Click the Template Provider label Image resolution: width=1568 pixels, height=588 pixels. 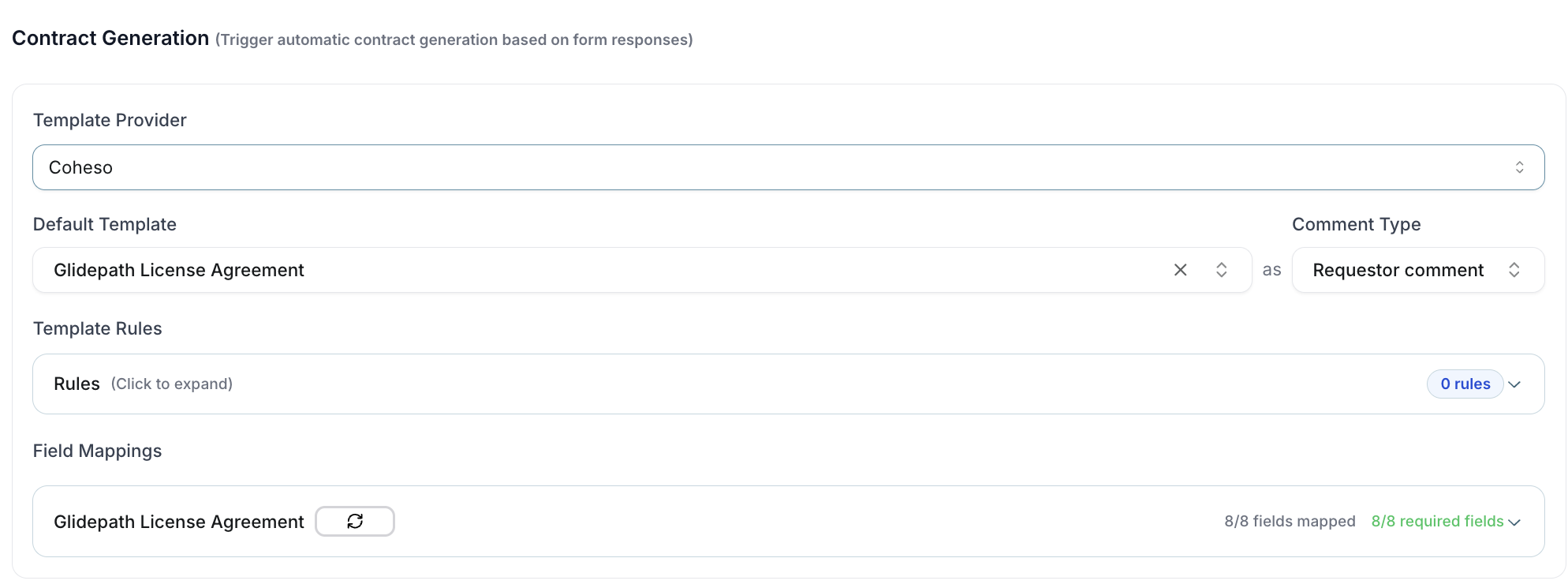[x=110, y=120]
